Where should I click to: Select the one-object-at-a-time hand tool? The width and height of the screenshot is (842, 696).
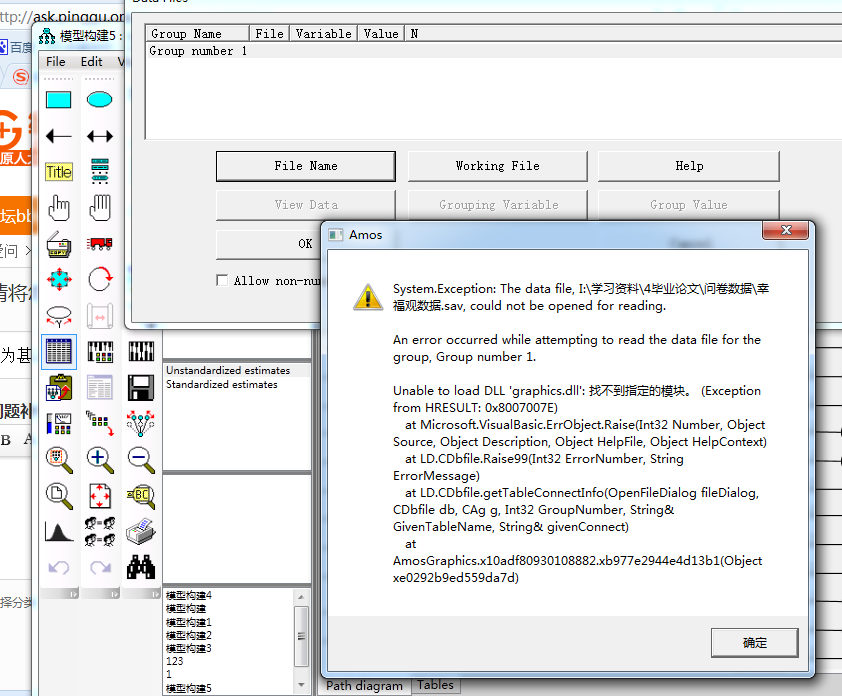point(59,208)
